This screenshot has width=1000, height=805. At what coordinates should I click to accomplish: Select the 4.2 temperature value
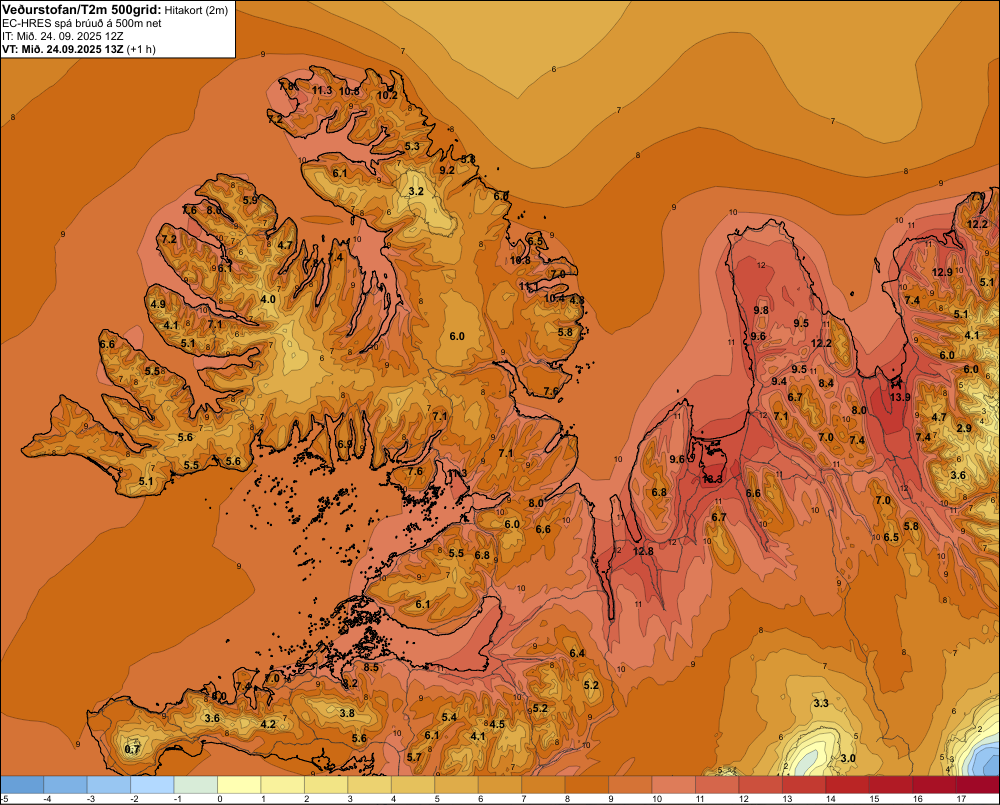268,724
